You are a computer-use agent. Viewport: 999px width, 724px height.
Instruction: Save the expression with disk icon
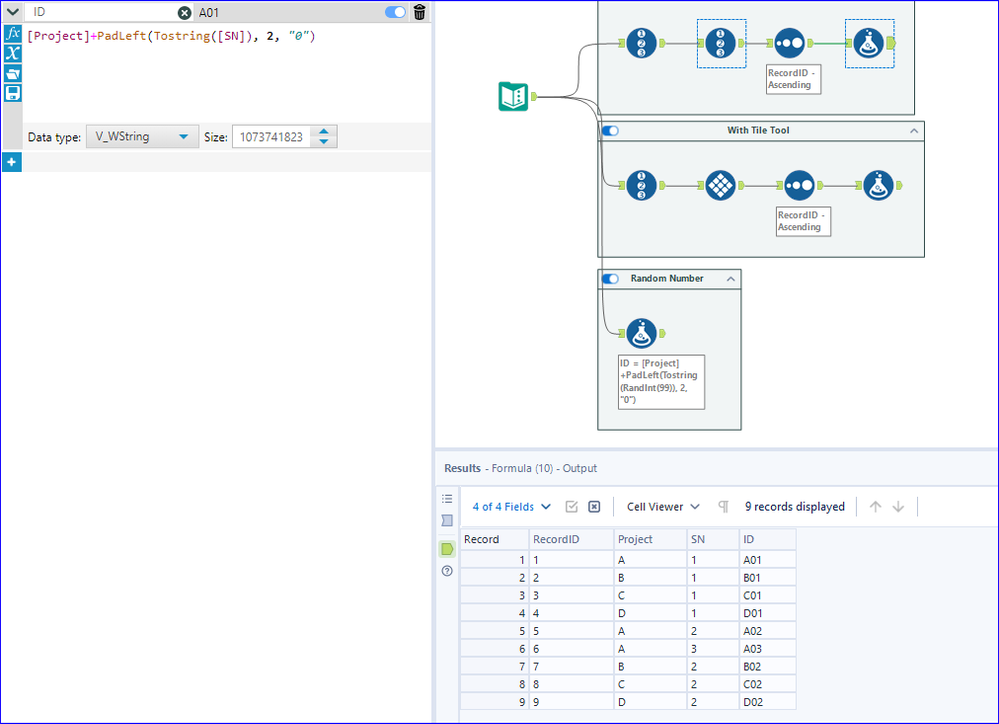12,93
